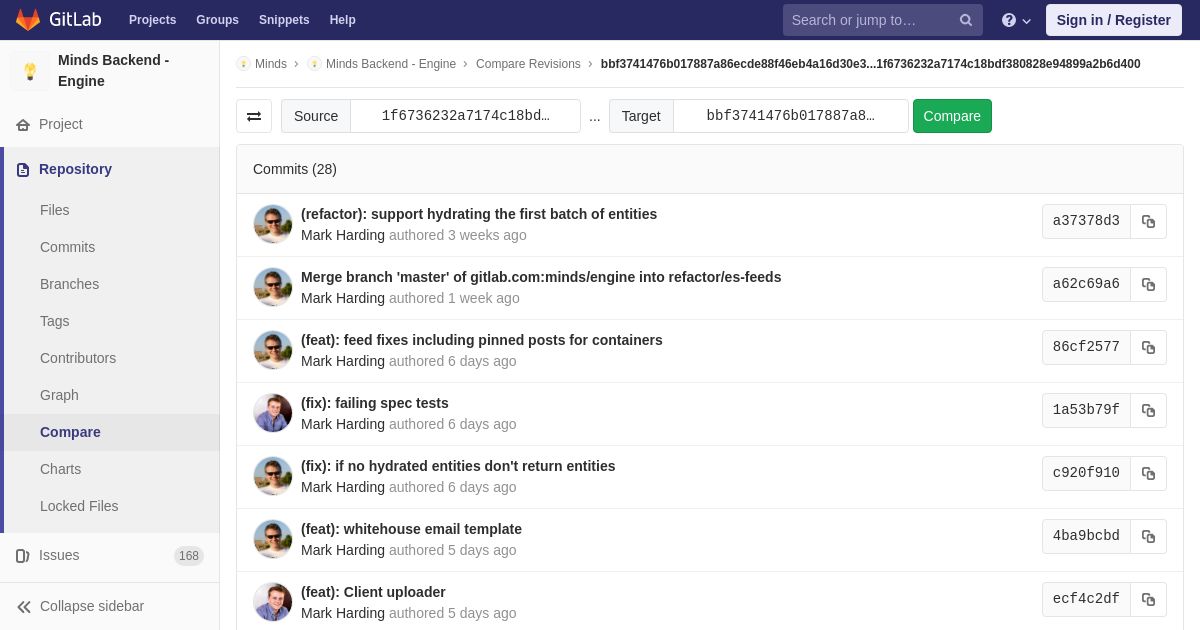This screenshot has width=1200, height=630.
Task: Open Target revision dropdown
Action: pos(790,116)
